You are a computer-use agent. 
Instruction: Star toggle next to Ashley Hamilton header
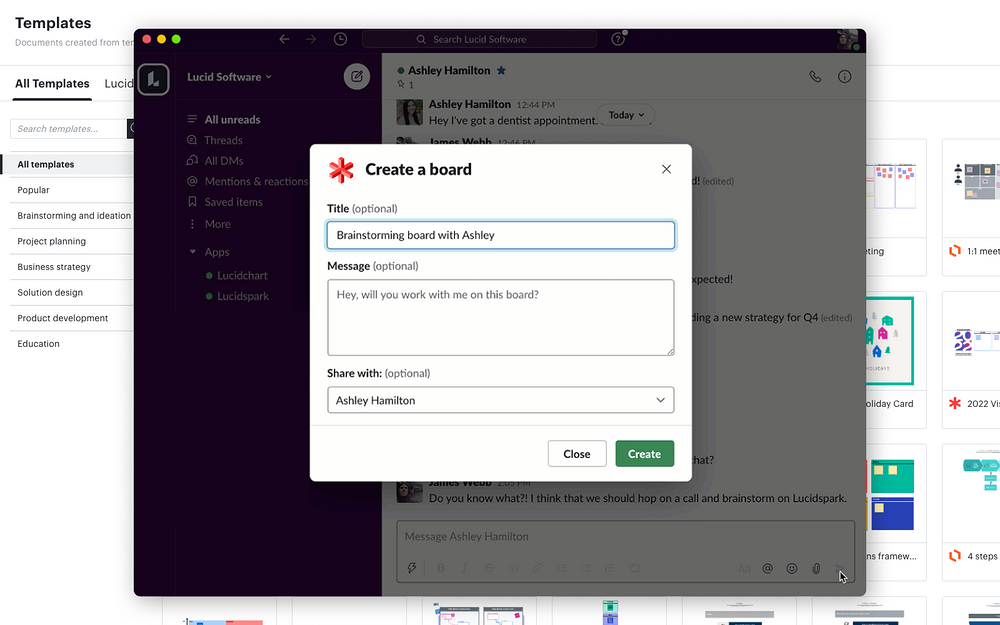501,70
